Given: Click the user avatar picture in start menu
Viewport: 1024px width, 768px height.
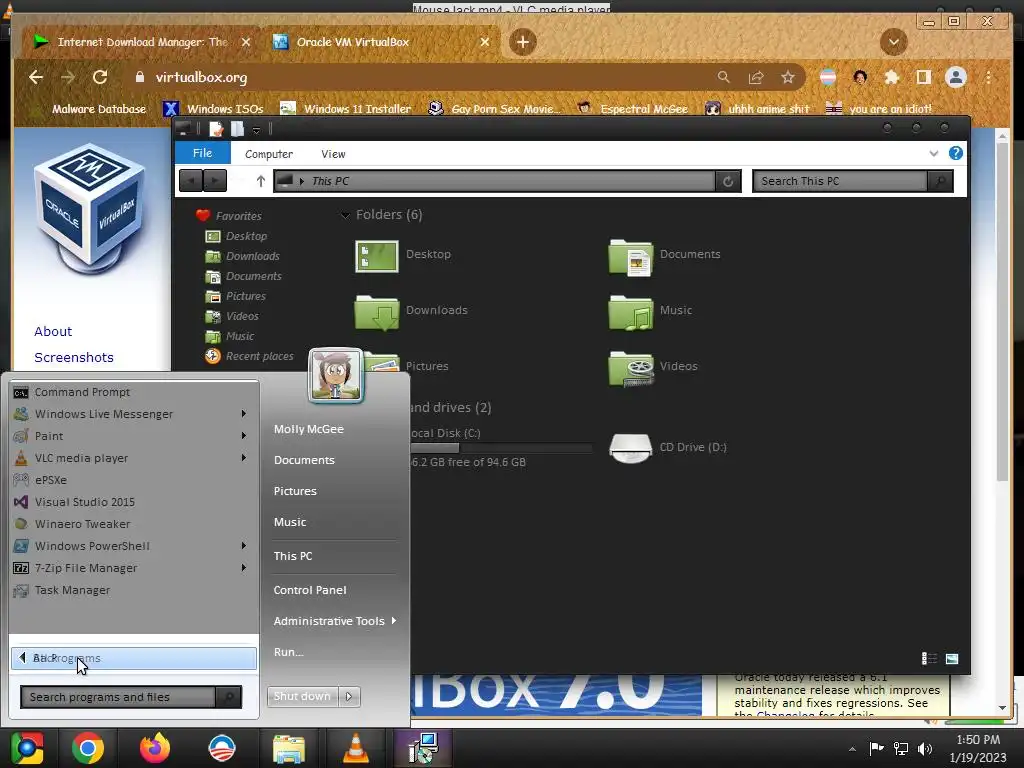Looking at the screenshot, I should coord(336,375).
